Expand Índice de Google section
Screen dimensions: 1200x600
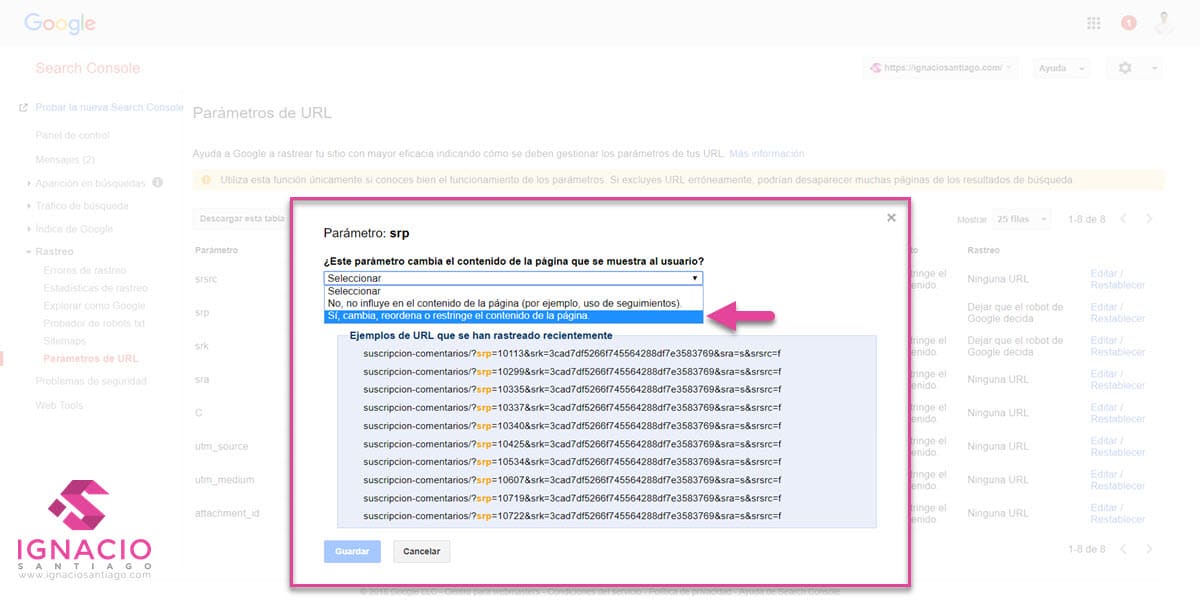point(73,229)
